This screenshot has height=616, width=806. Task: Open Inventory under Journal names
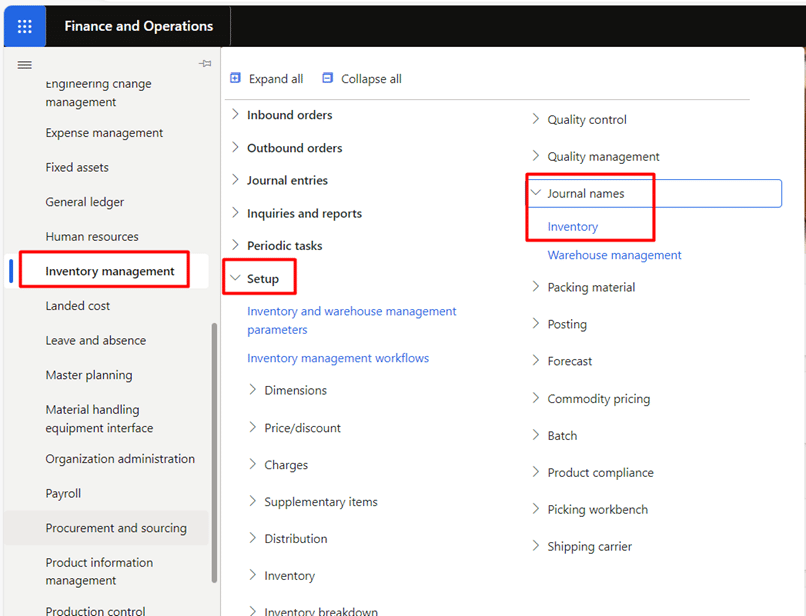(x=572, y=227)
